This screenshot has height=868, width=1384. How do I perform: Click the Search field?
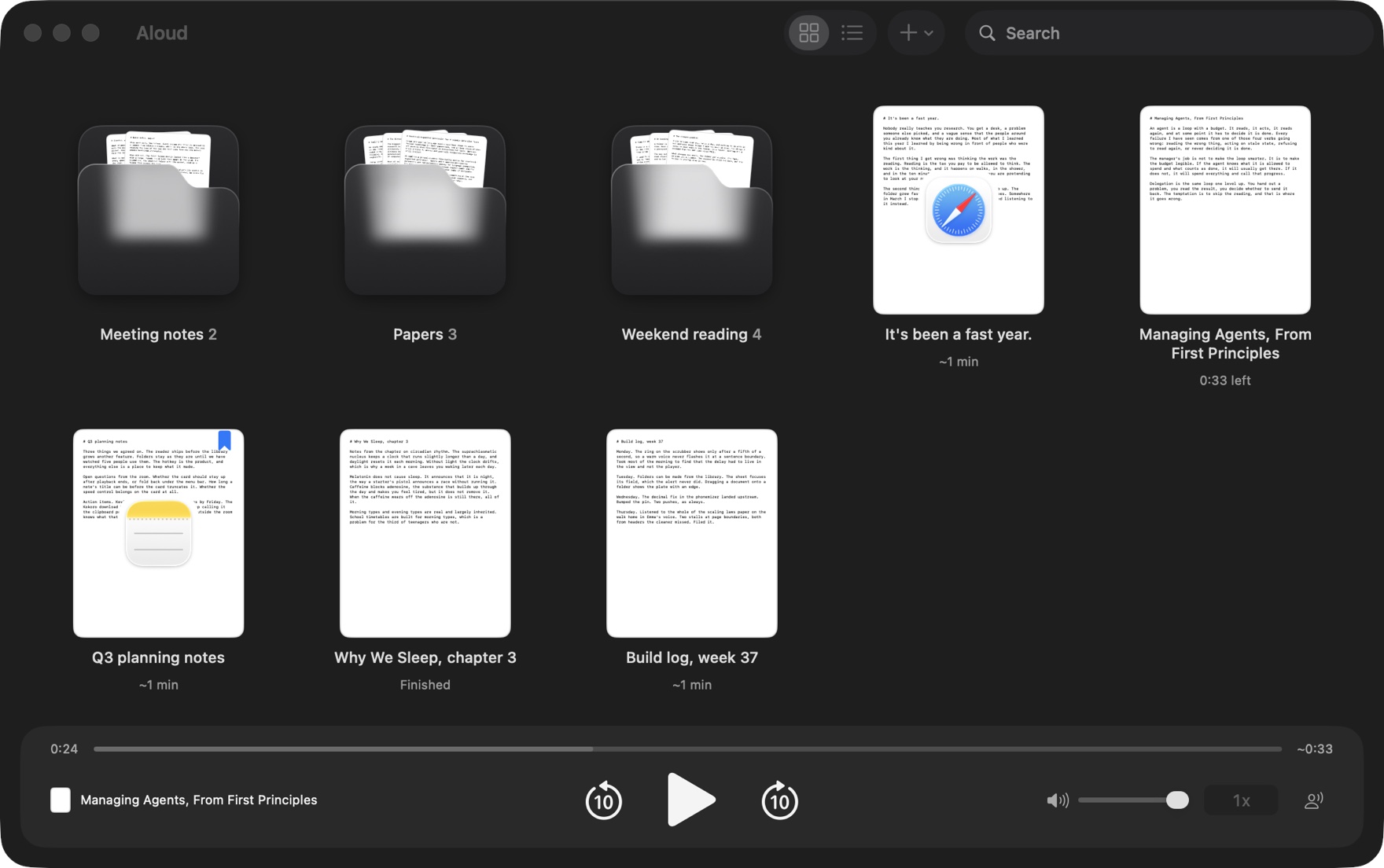click(x=1169, y=33)
